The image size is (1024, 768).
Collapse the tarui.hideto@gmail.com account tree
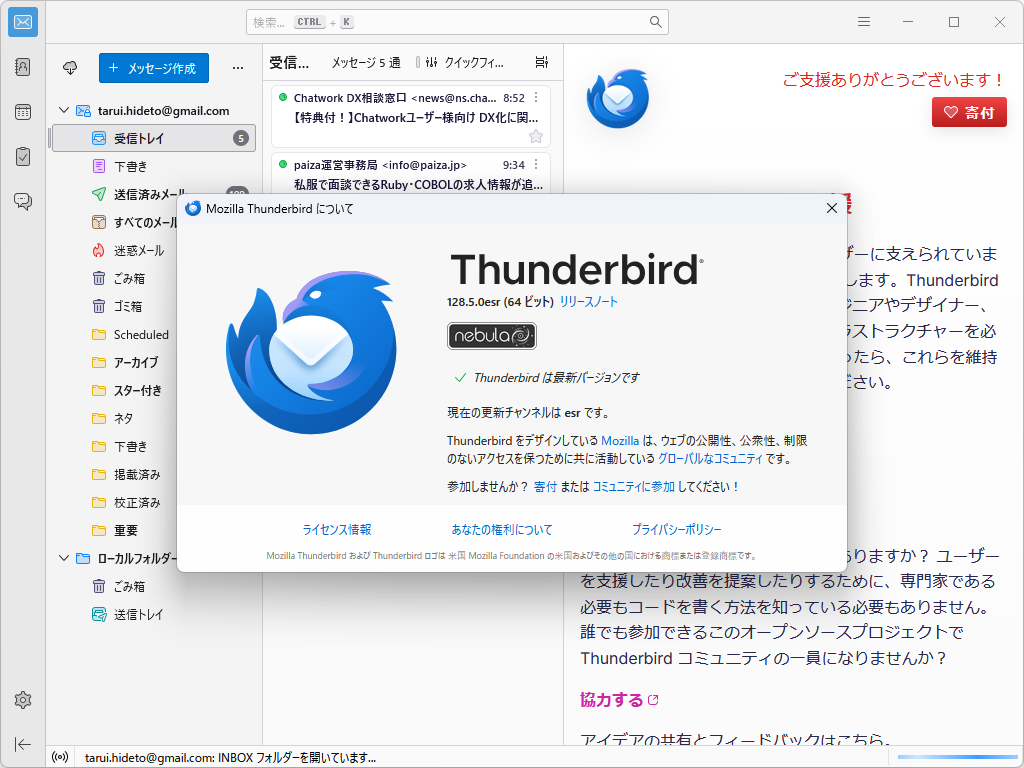(63, 110)
